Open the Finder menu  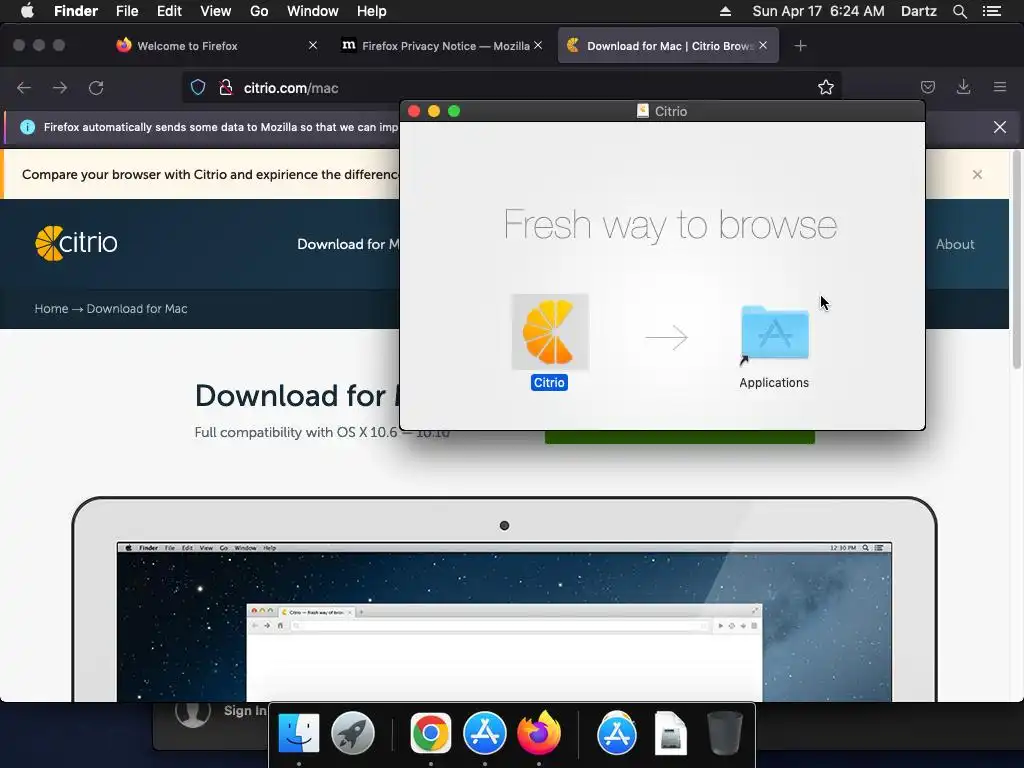[76, 11]
